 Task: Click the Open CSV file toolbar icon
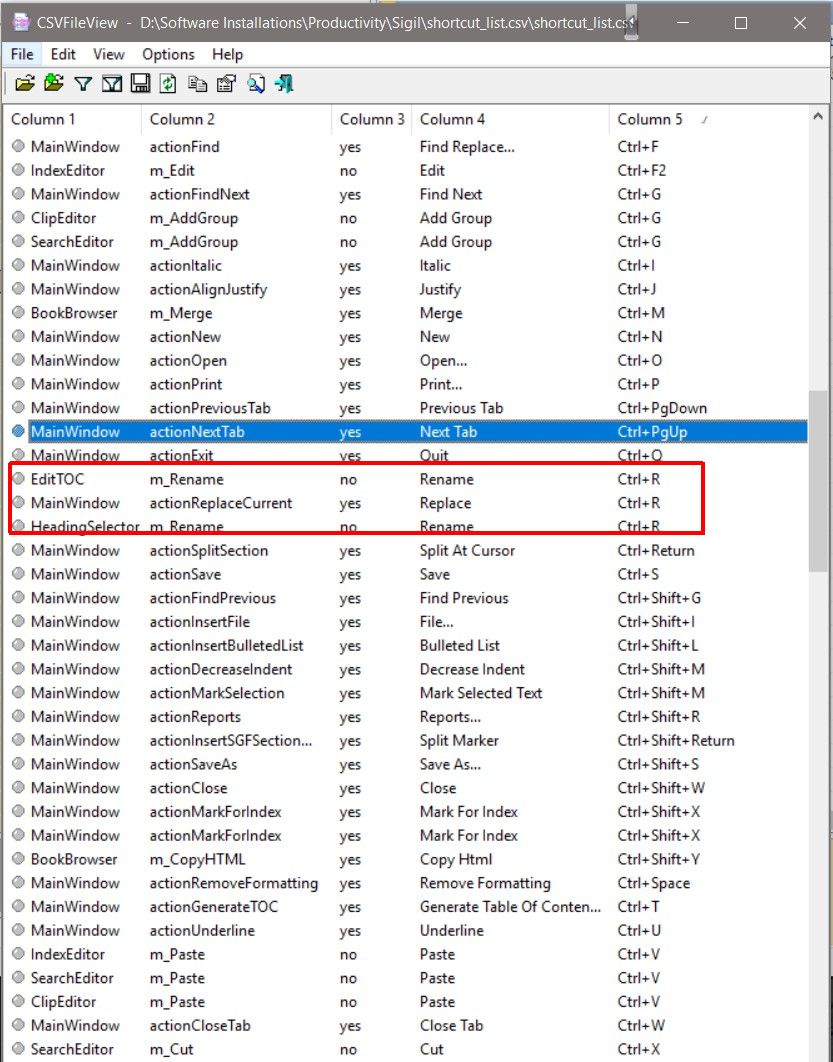[x=25, y=83]
